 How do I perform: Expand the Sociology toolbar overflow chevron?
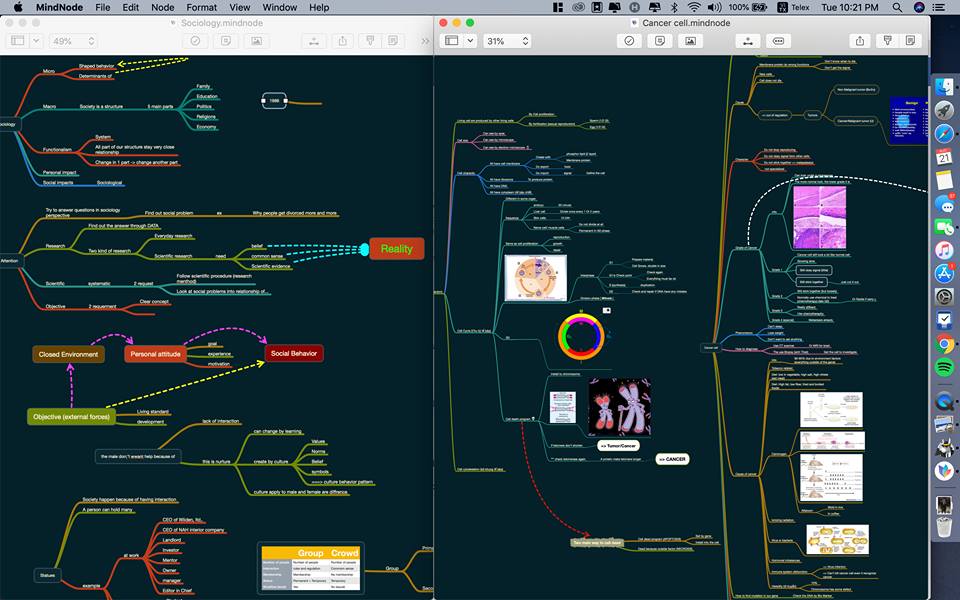[x=425, y=41]
